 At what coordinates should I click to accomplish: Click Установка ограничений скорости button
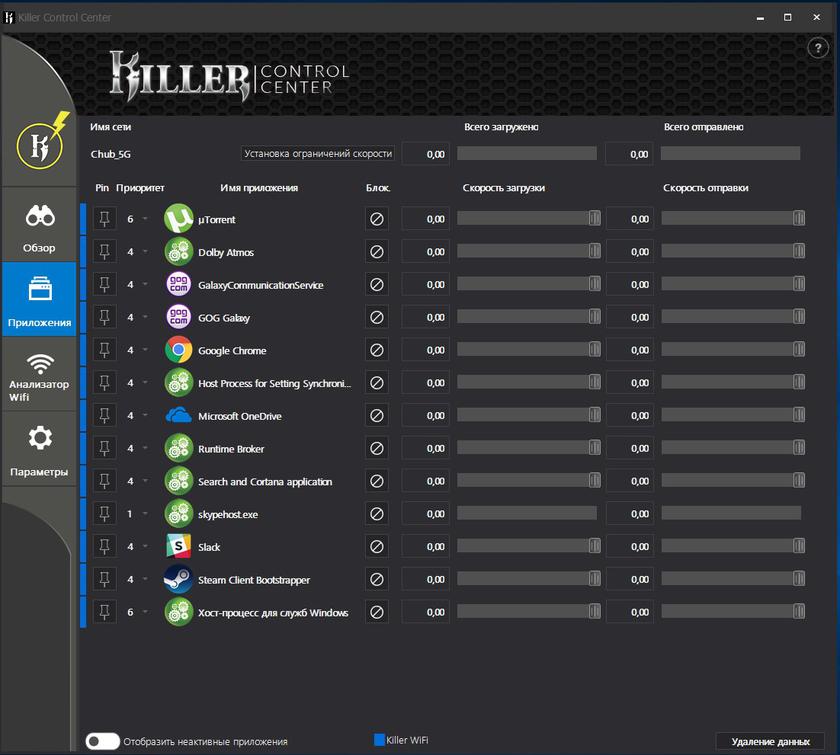[319, 154]
